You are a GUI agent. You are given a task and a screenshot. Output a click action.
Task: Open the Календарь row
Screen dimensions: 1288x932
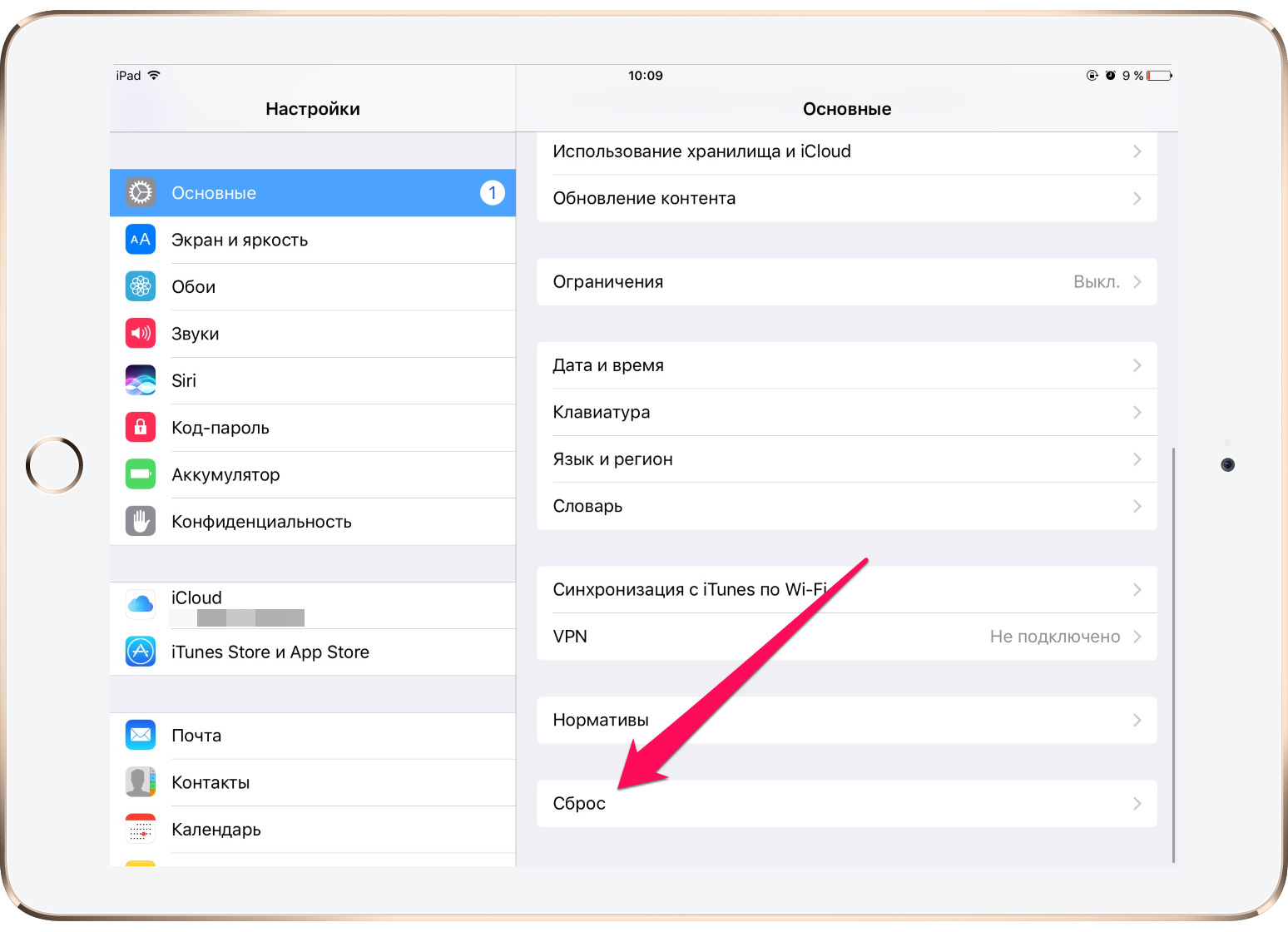(x=313, y=830)
